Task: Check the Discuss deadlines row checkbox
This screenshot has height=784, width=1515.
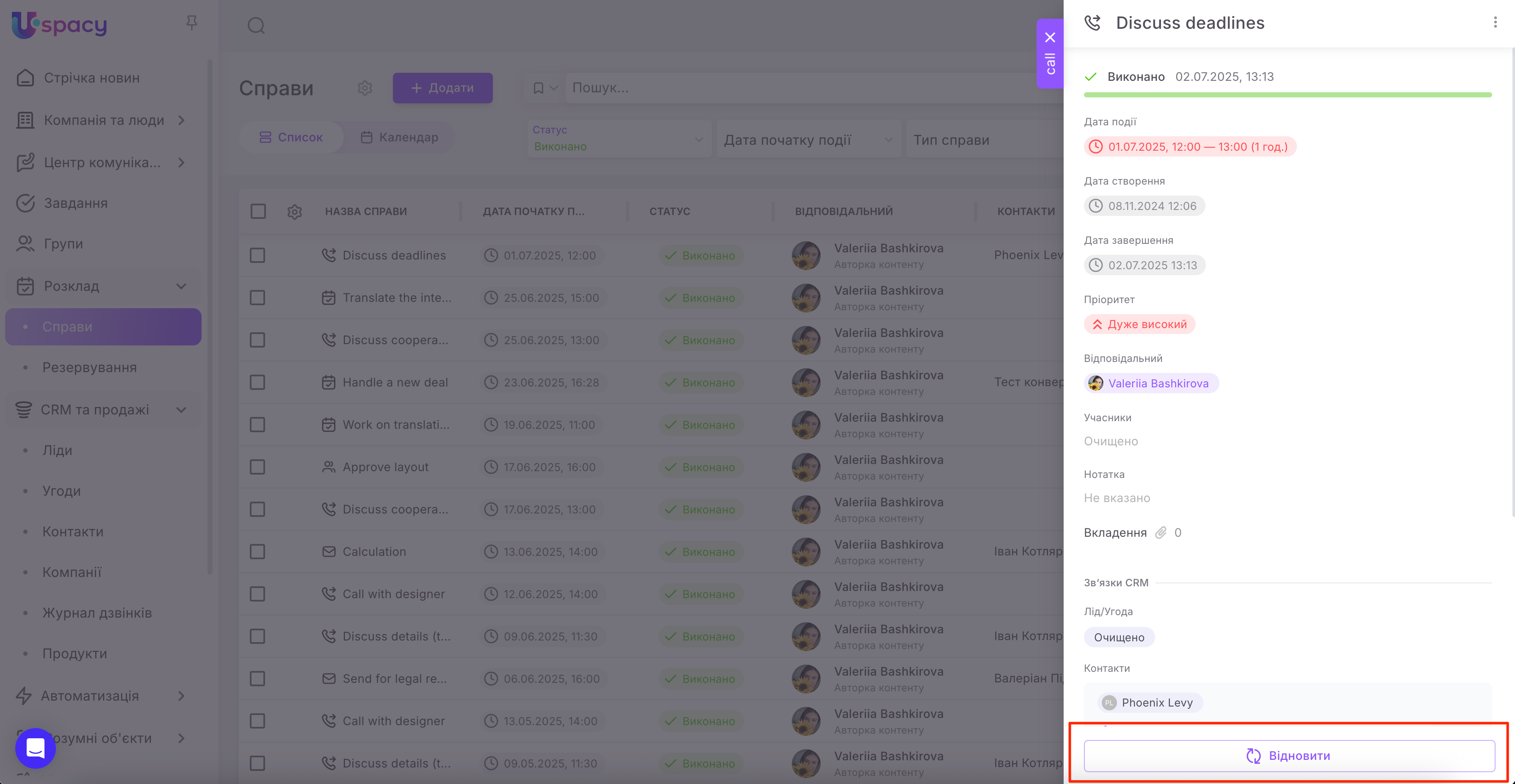Action: 257,255
